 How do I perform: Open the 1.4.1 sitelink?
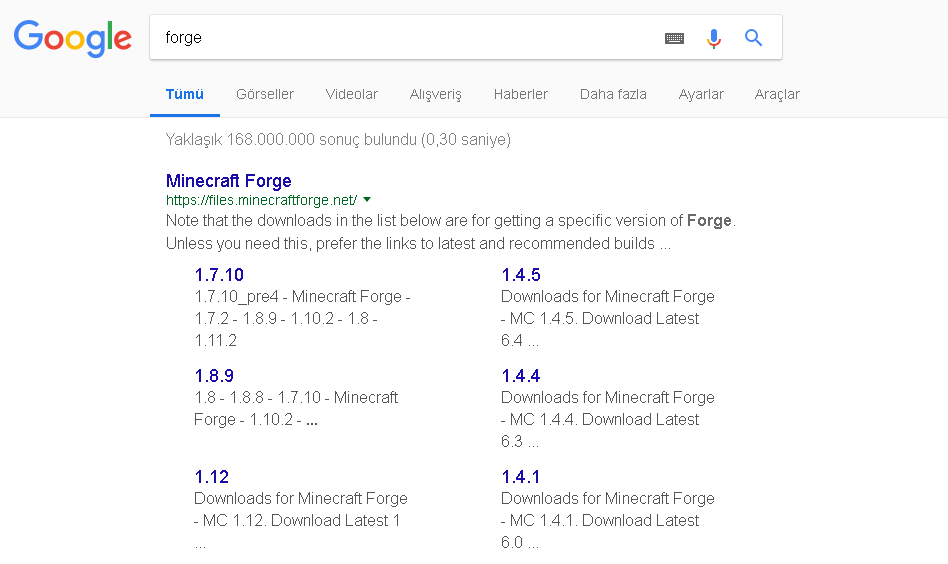pos(521,477)
